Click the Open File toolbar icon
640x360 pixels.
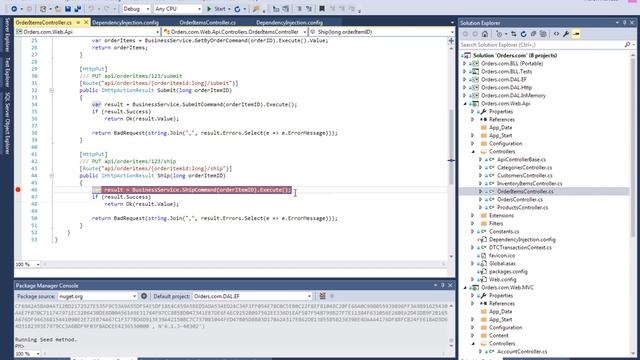pos(58,9)
